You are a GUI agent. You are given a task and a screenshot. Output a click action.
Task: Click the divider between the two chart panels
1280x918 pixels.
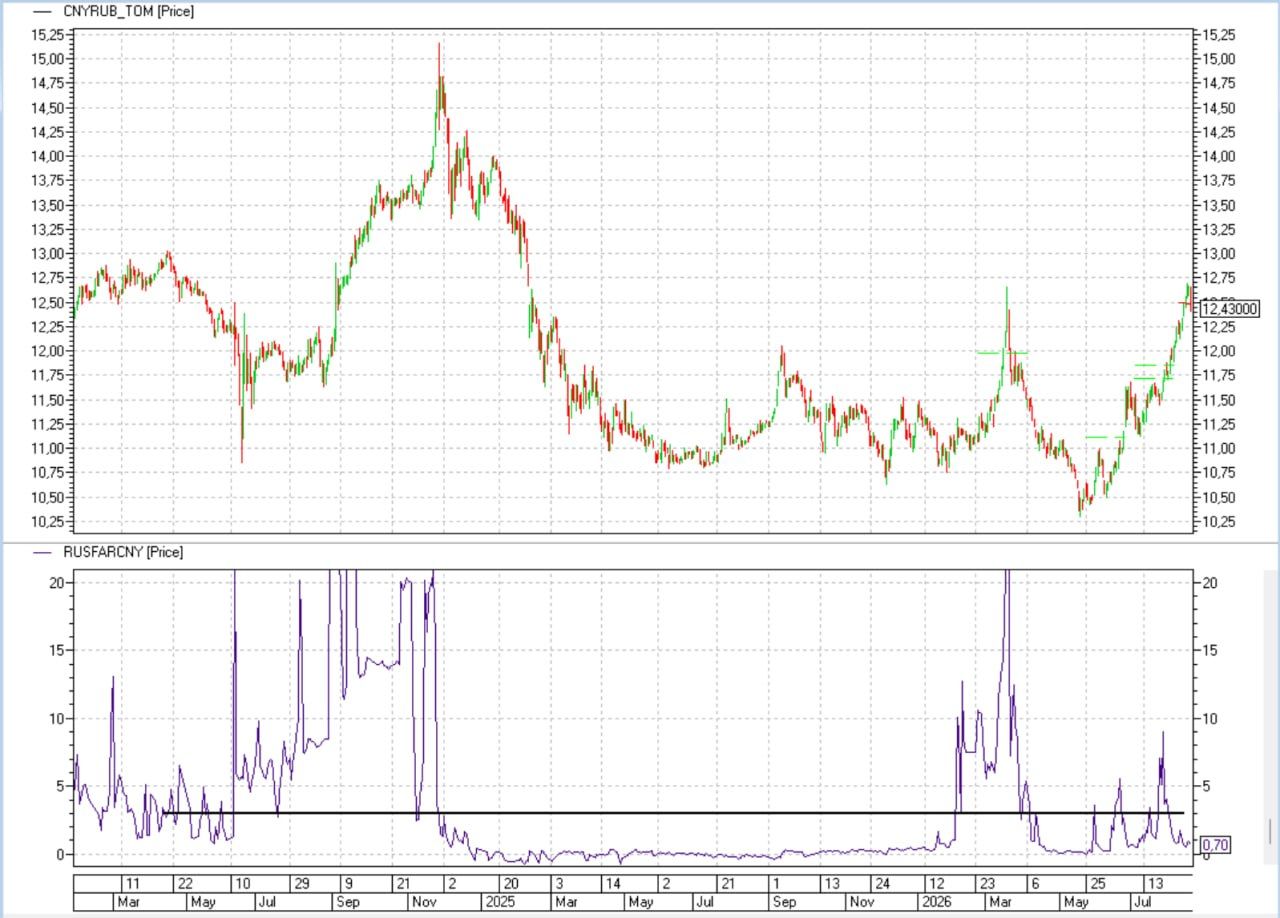(x=640, y=542)
